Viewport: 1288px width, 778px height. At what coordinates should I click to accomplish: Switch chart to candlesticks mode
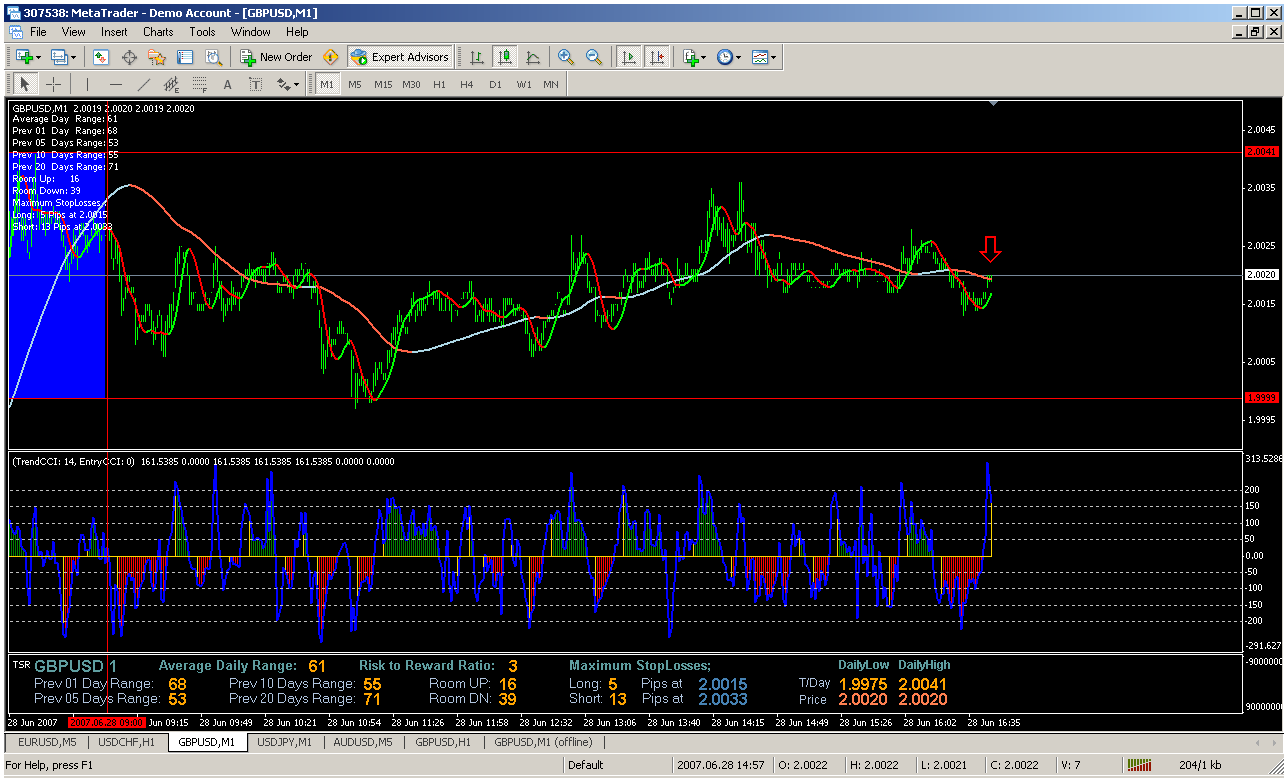(505, 57)
